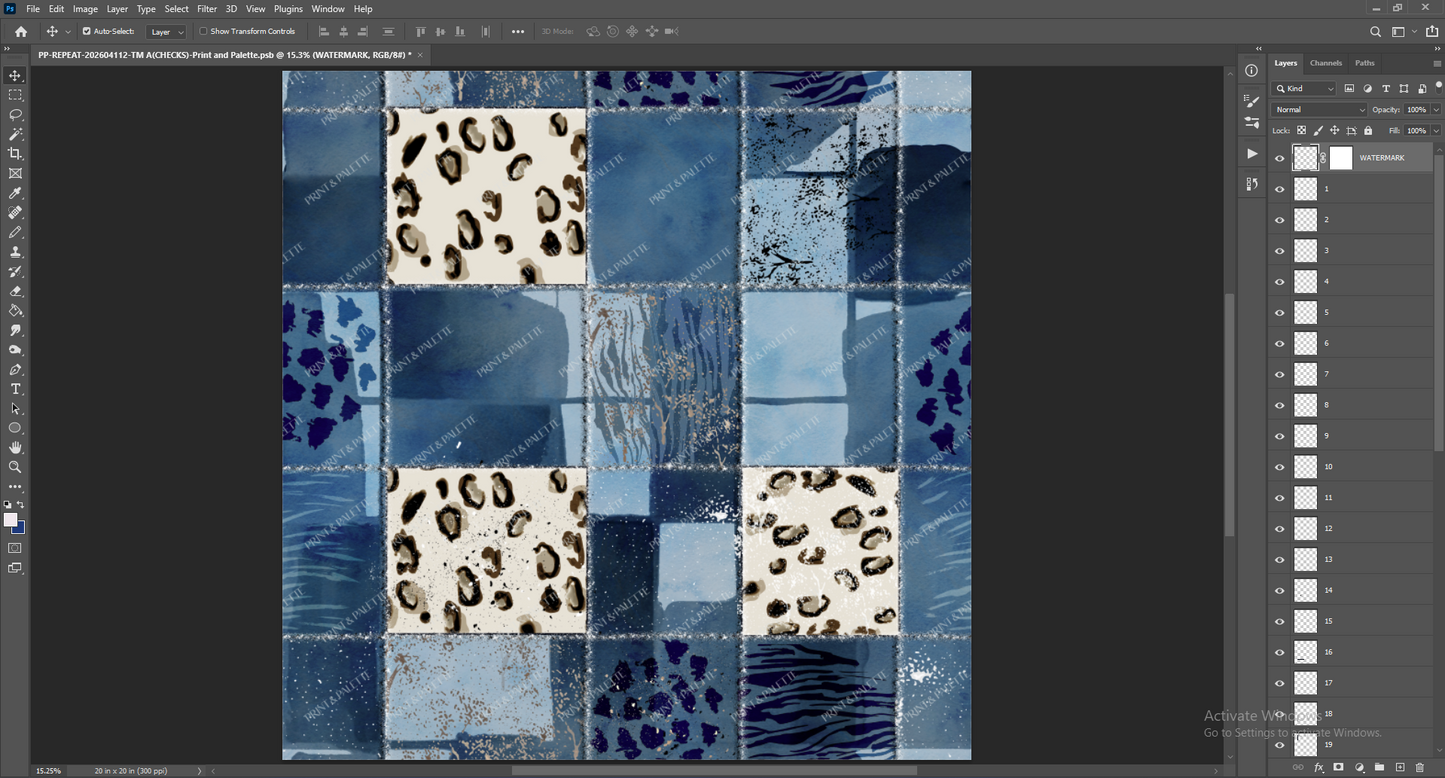Open the collapsed Brush Settings panel icon

coord(1252,101)
